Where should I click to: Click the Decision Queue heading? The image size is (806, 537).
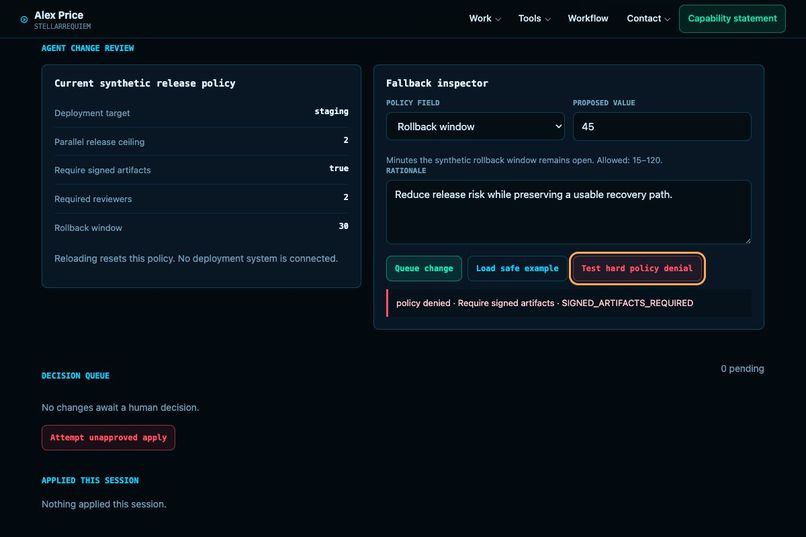pyautogui.click(x=76, y=376)
